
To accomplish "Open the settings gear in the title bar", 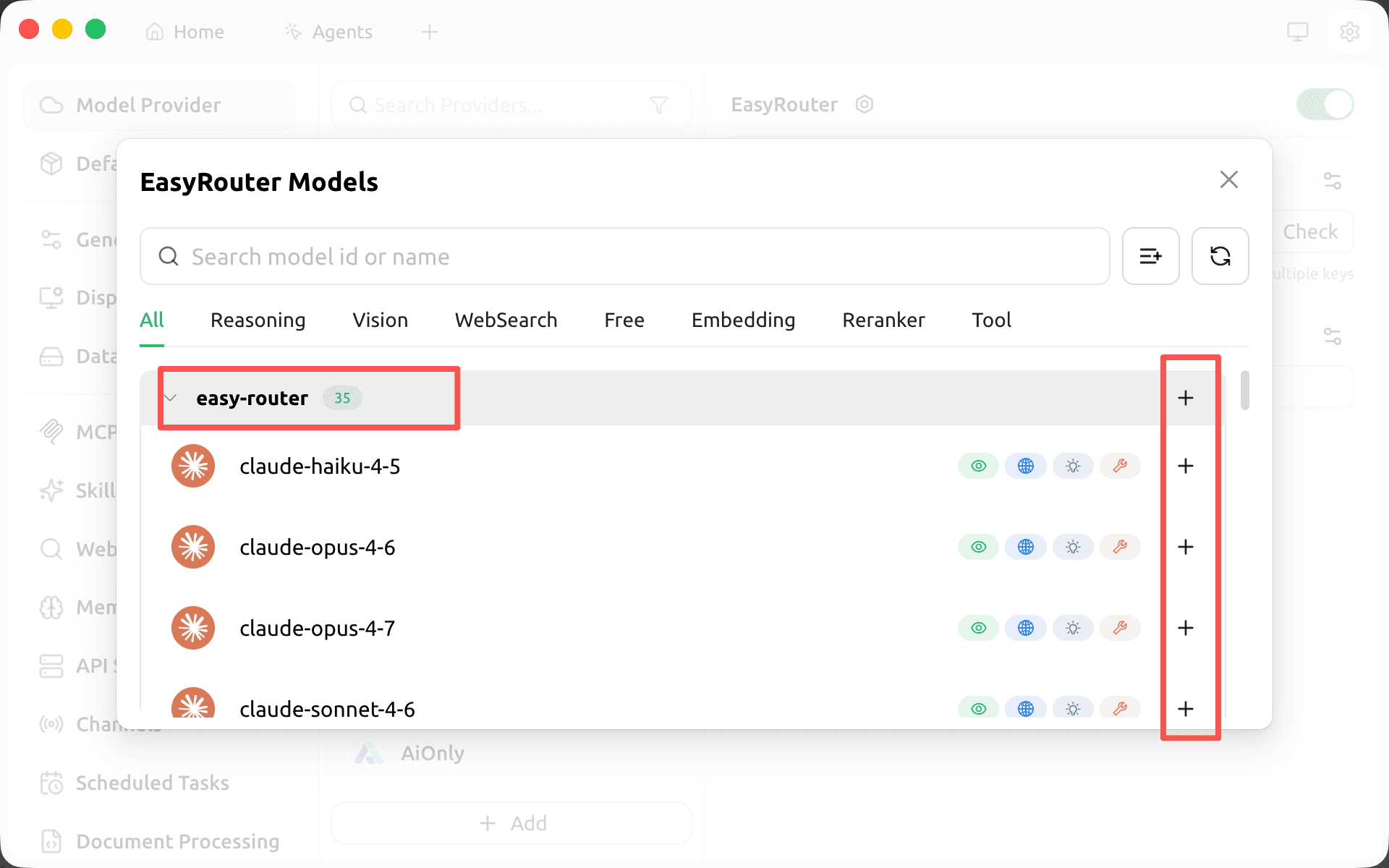I will (1349, 32).
